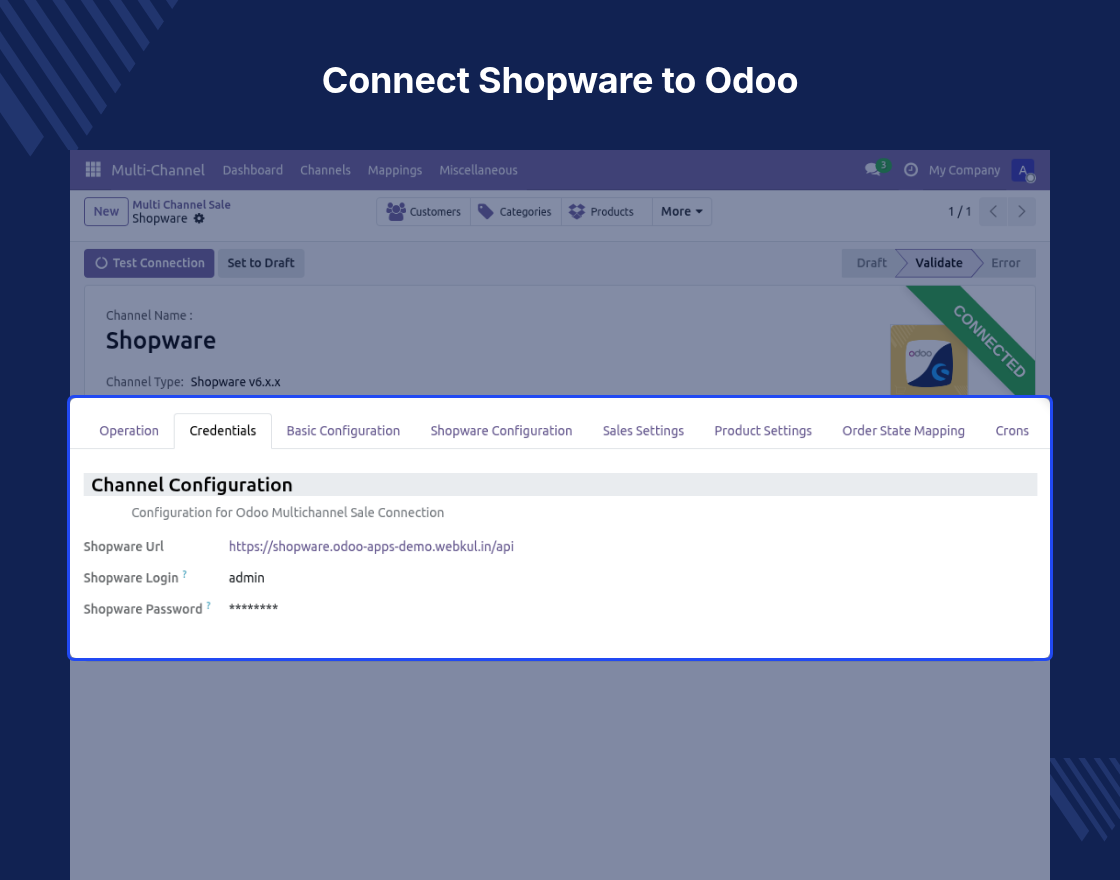Open the Shopware API URL link
The image size is (1120, 880).
371,546
